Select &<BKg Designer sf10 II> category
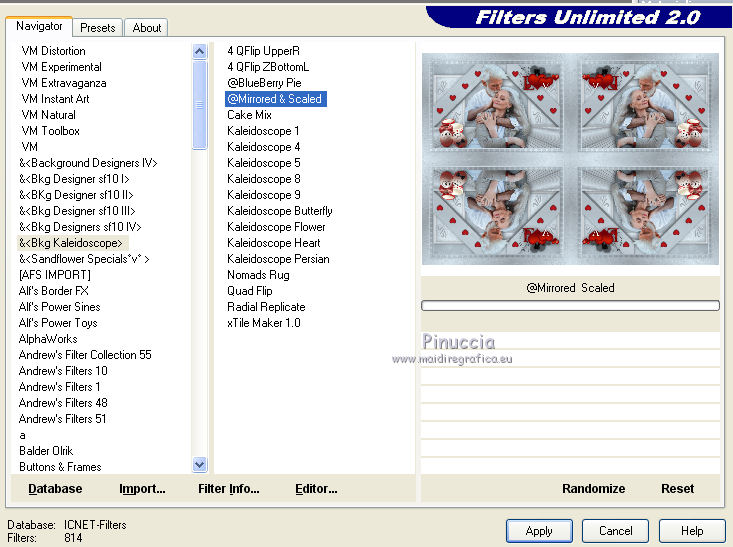733x547 pixels. click(76, 194)
